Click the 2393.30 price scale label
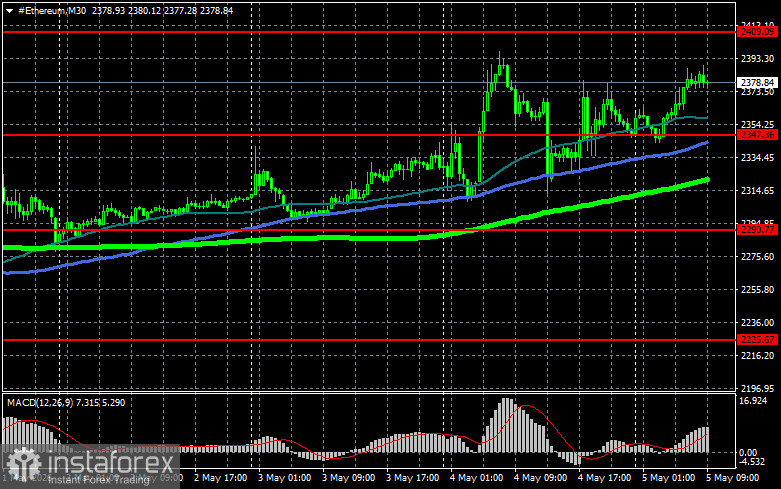Image resolution: width=781 pixels, height=489 pixels. [x=757, y=59]
